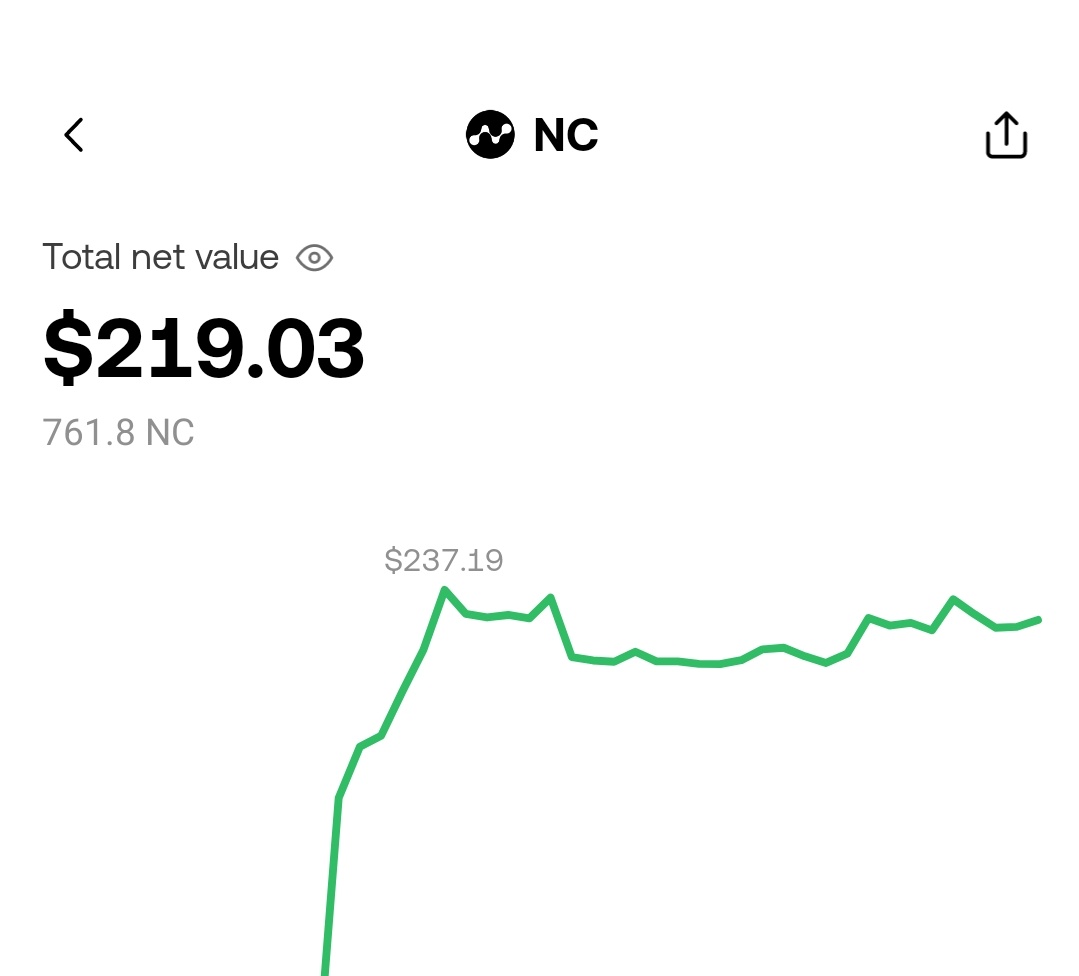This screenshot has width=1079, height=976.
Task: Select the small bump in the flat section
Action: [635, 652]
